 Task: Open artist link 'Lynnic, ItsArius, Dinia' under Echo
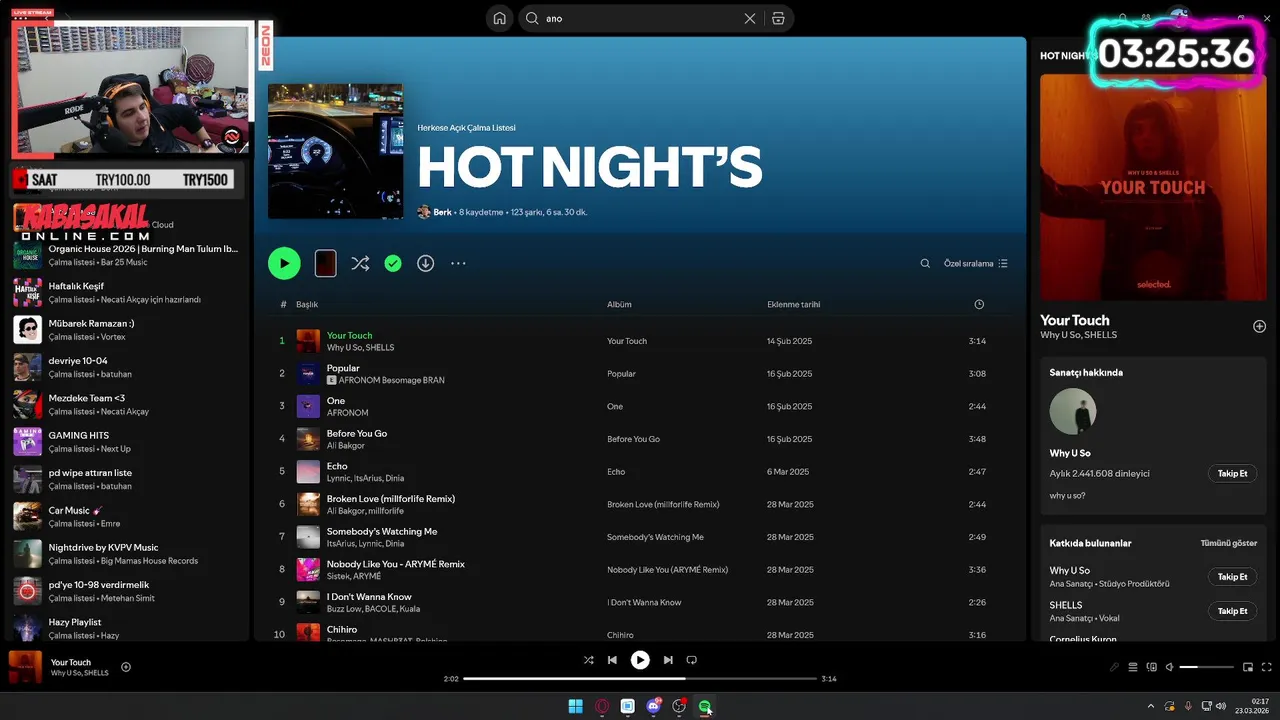click(365, 478)
